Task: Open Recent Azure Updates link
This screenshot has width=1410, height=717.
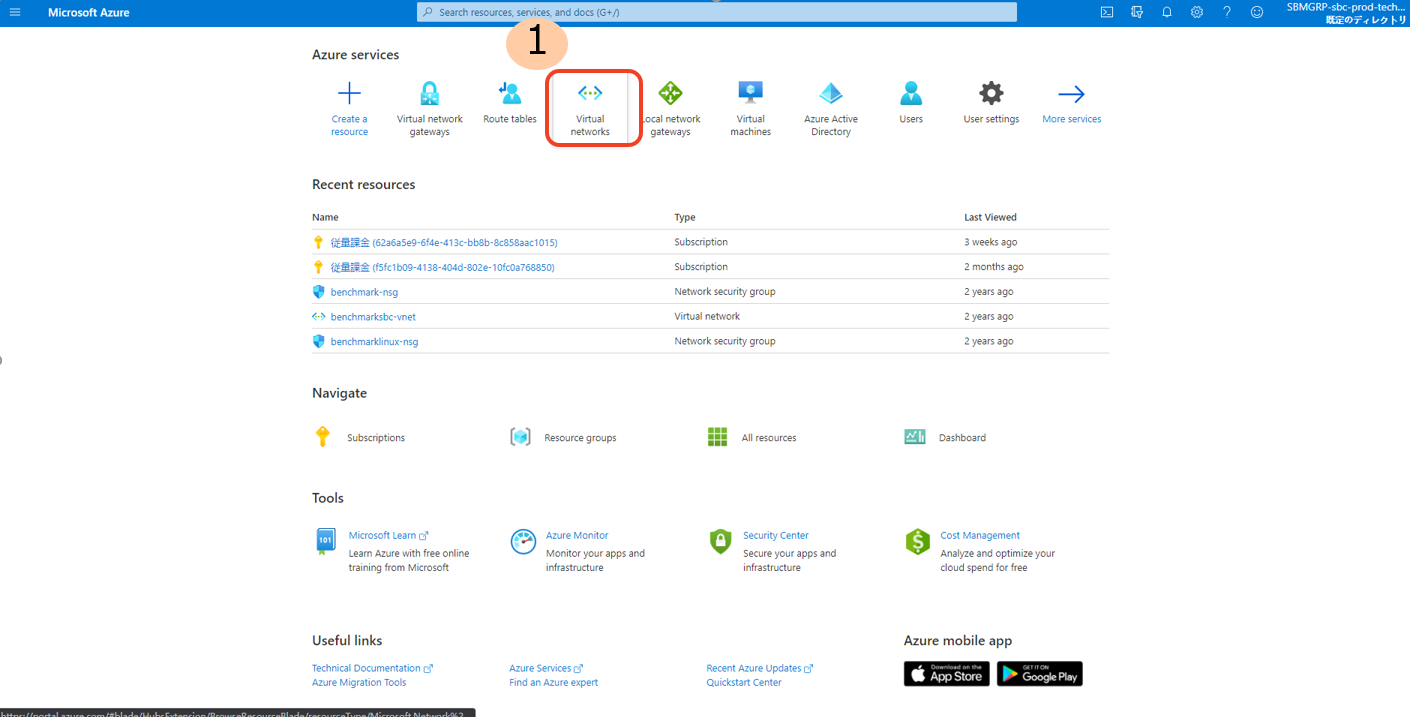Action: [759, 668]
